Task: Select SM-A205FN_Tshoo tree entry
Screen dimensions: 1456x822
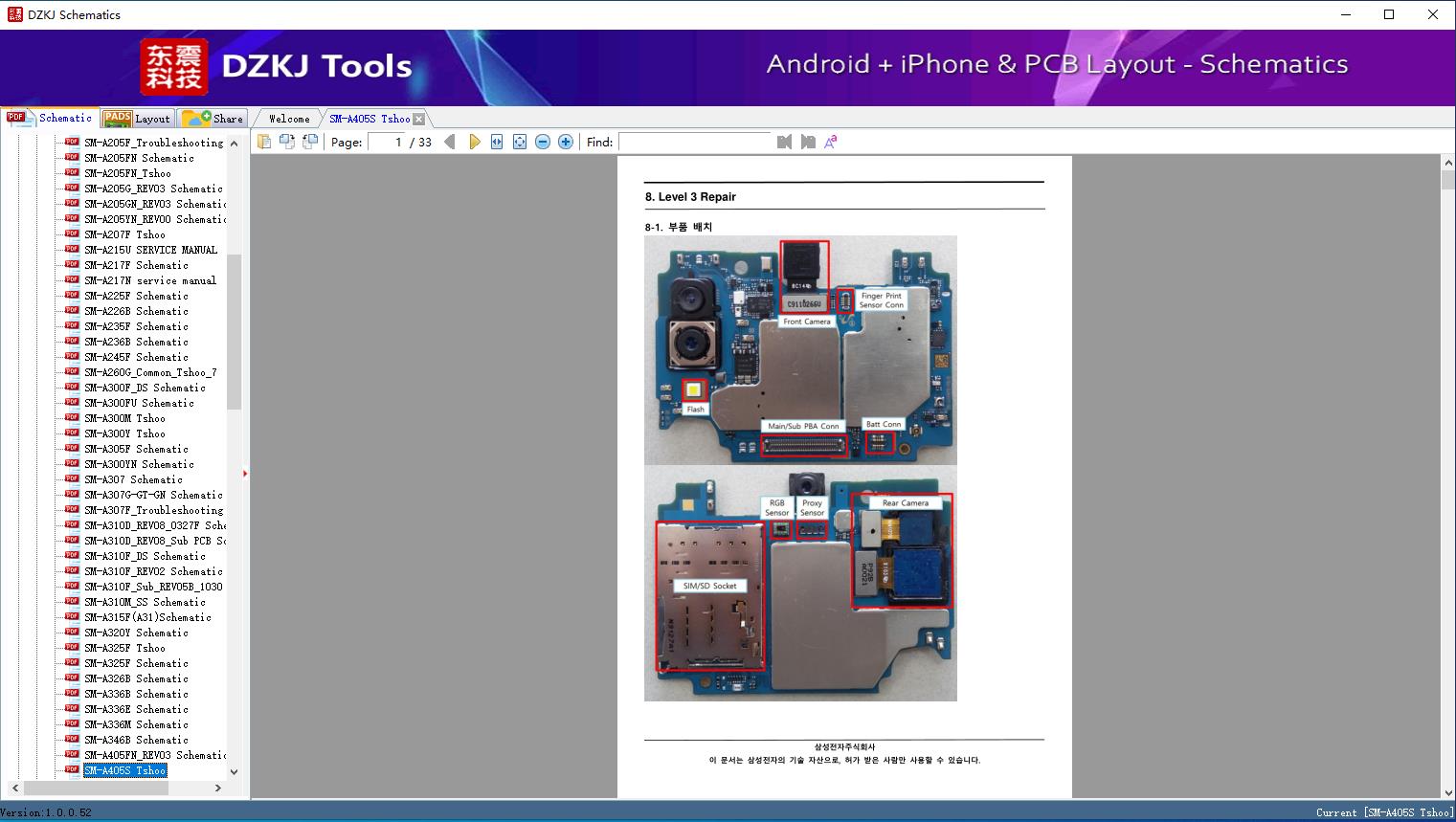Action: tap(127, 173)
